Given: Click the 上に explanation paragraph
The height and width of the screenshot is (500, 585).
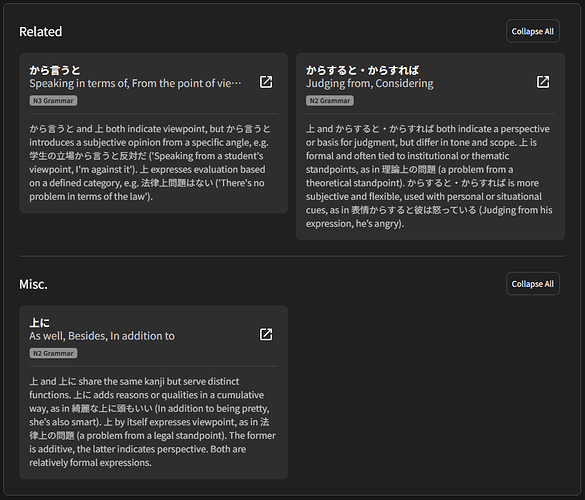Looking at the screenshot, I should pos(153,422).
